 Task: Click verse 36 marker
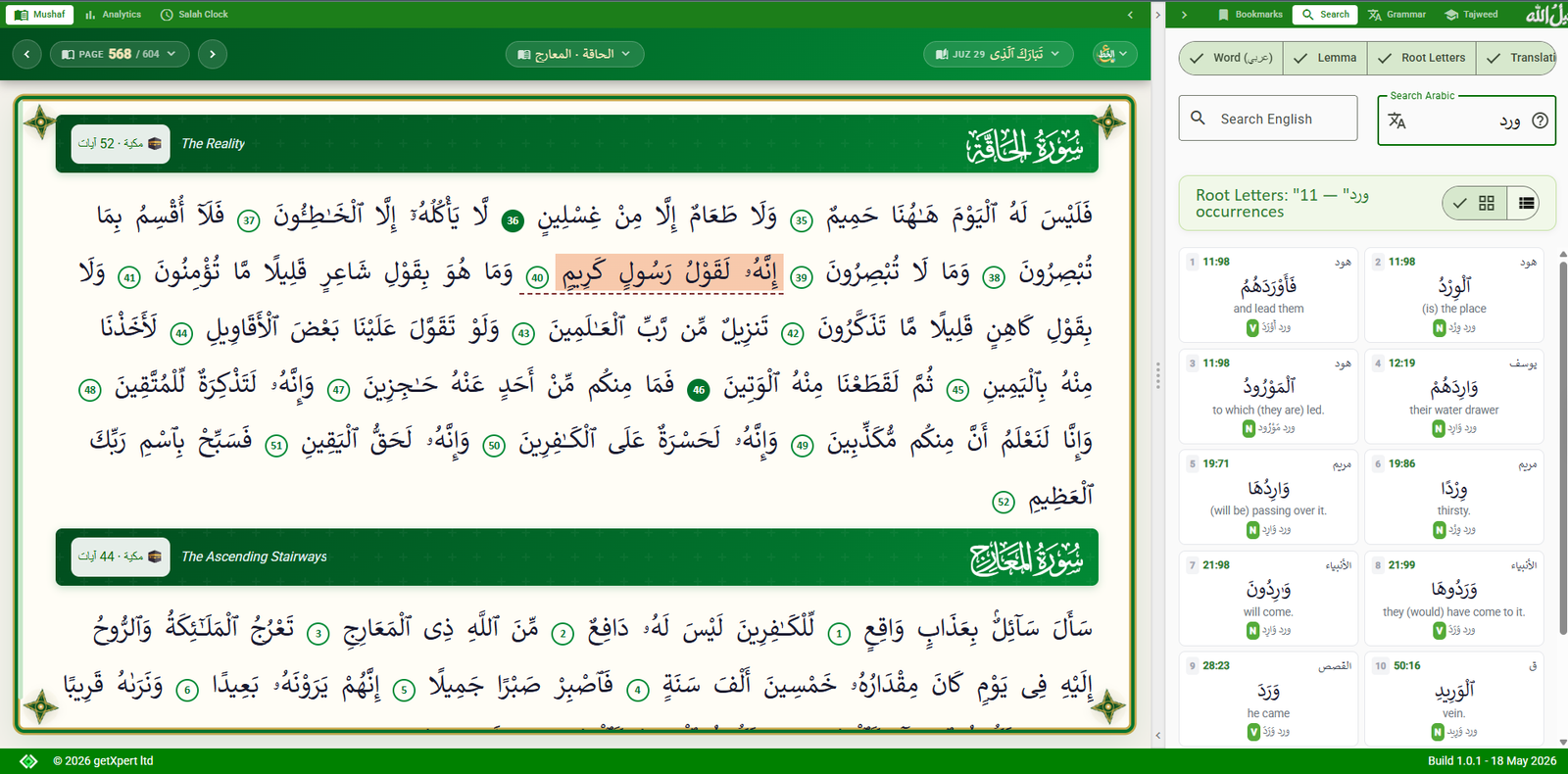tap(513, 221)
